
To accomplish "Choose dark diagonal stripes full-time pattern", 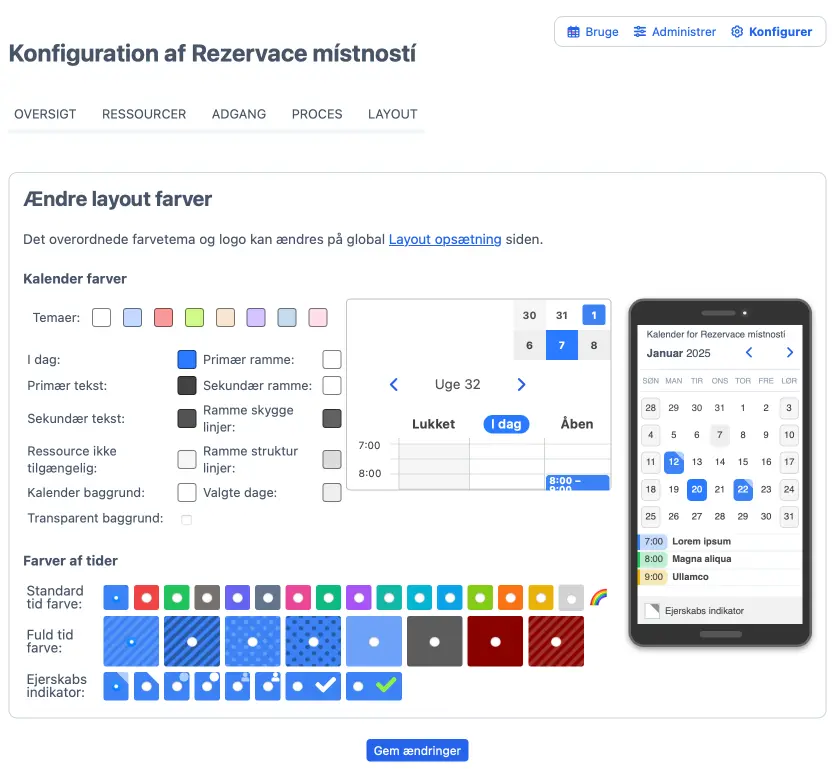I will point(192,641).
